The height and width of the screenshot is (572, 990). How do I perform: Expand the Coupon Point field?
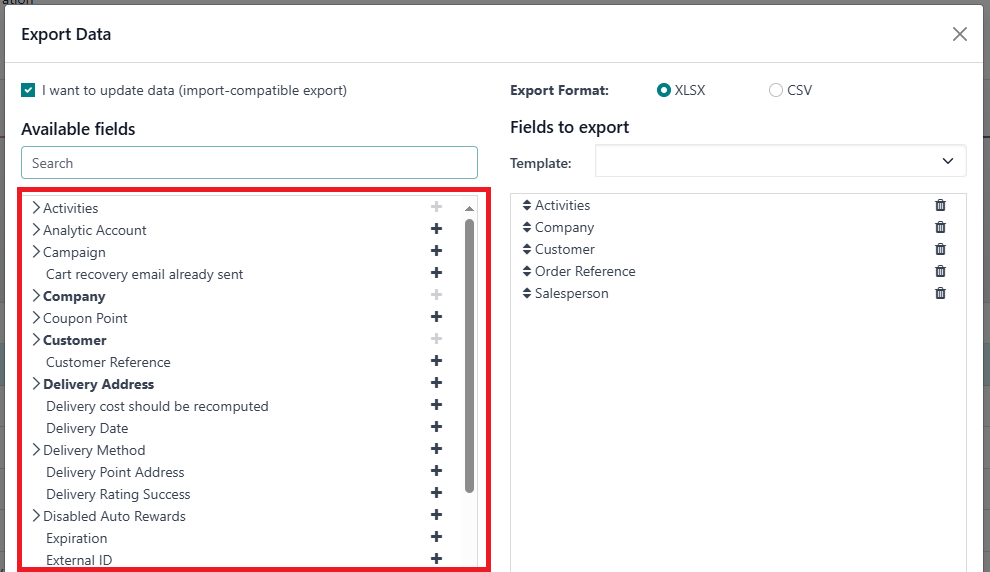tap(36, 318)
